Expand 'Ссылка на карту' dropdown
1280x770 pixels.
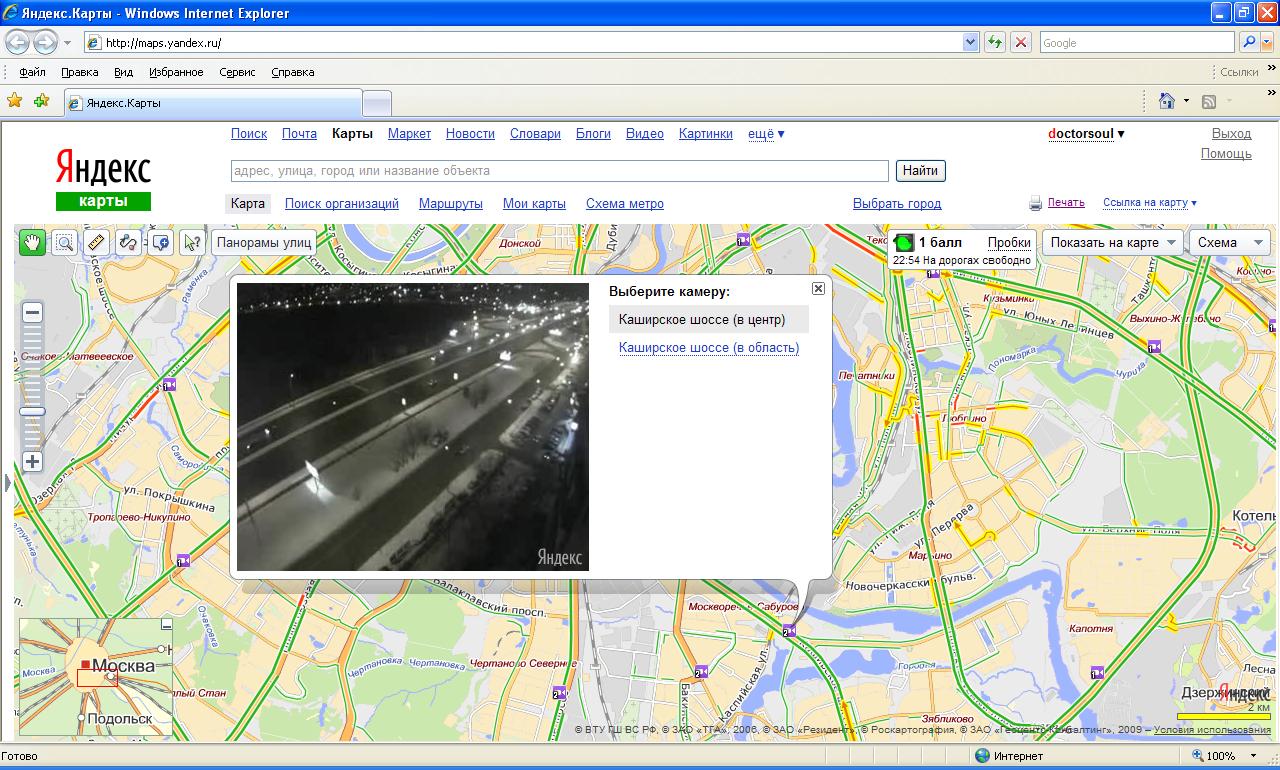(1150, 203)
